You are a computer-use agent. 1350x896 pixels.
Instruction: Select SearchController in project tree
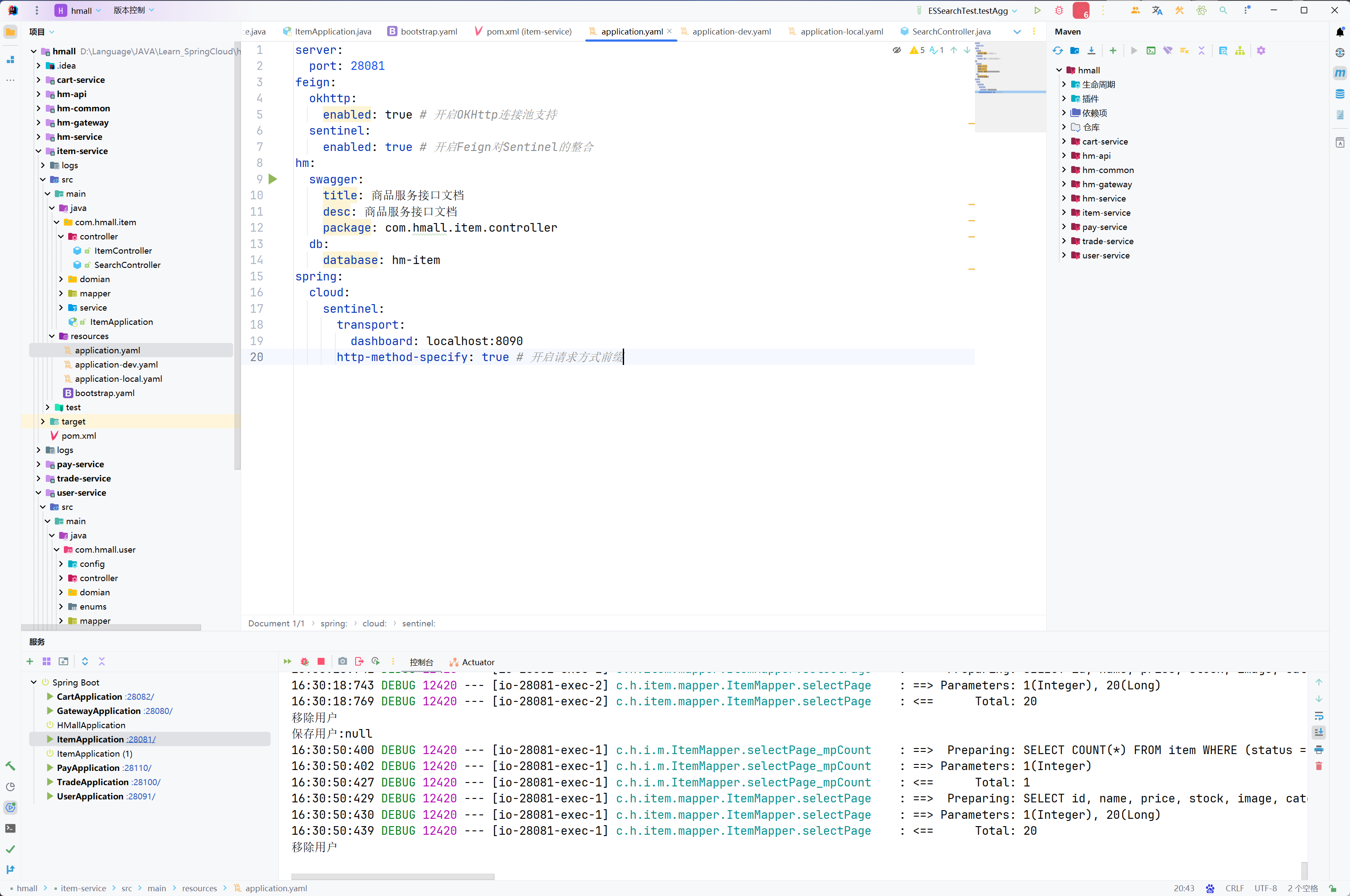click(x=127, y=265)
